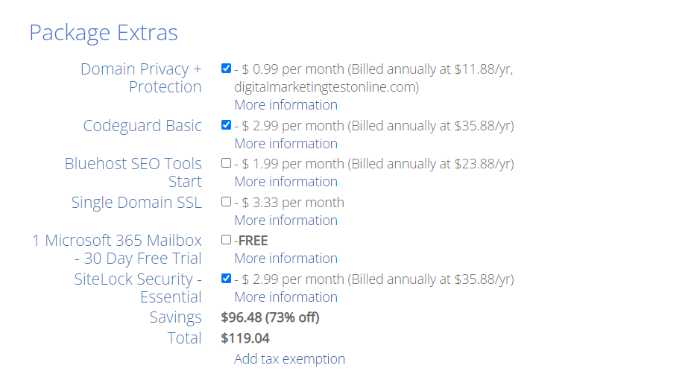Open More information for Microsoft 365 Mailbox
This screenshot has width=700, height=380.
coord(286,259)
